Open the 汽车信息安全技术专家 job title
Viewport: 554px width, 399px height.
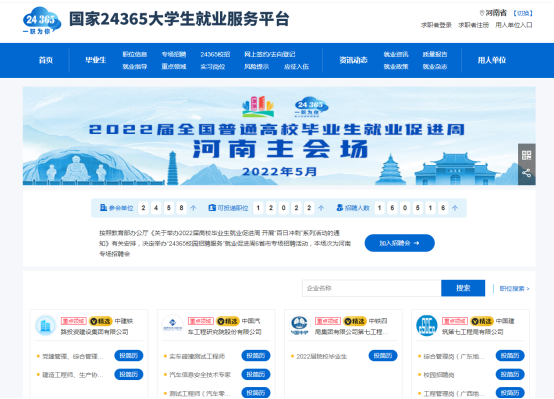tap(200, 375)
